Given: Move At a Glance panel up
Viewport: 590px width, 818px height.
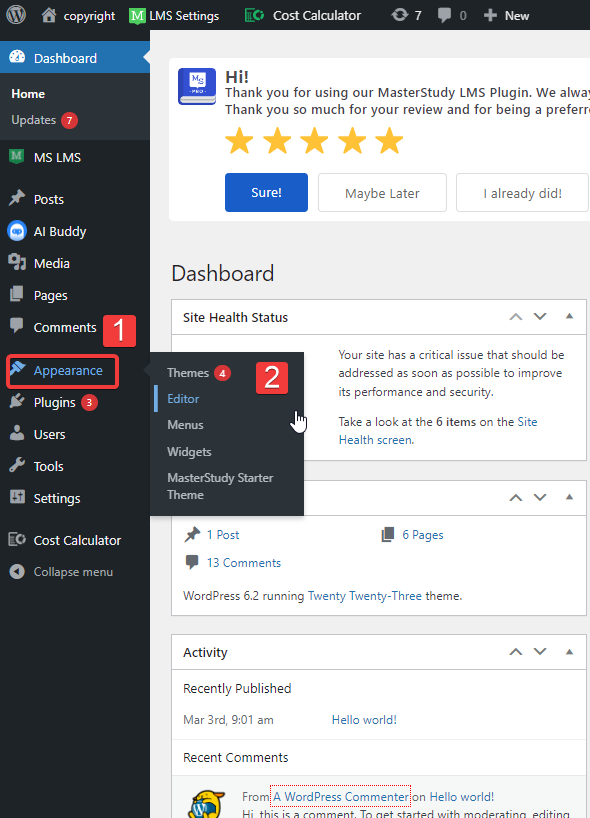Looking at the screenshot, I should pos(515,498).
